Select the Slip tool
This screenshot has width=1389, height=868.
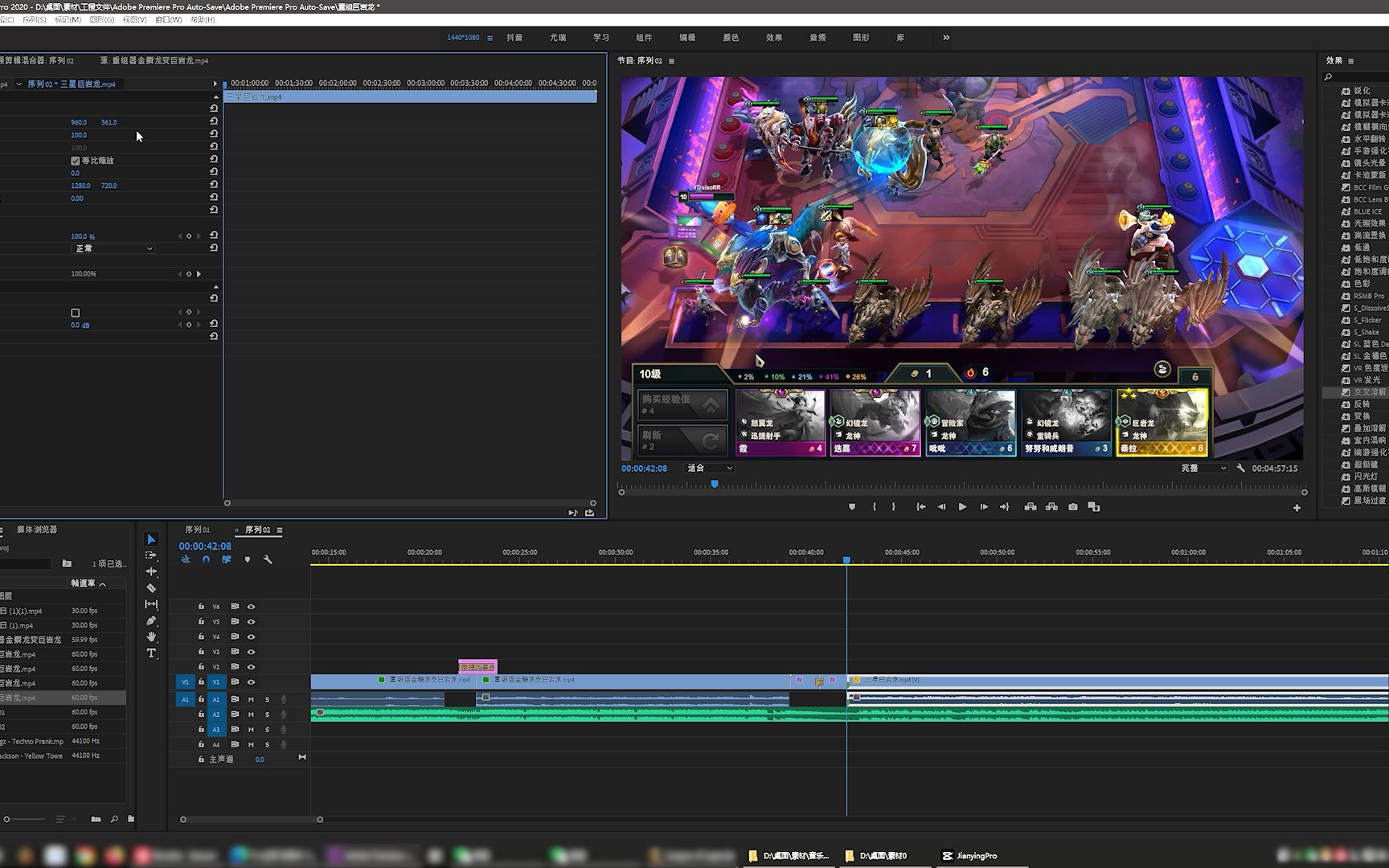(x=151, y=604)
